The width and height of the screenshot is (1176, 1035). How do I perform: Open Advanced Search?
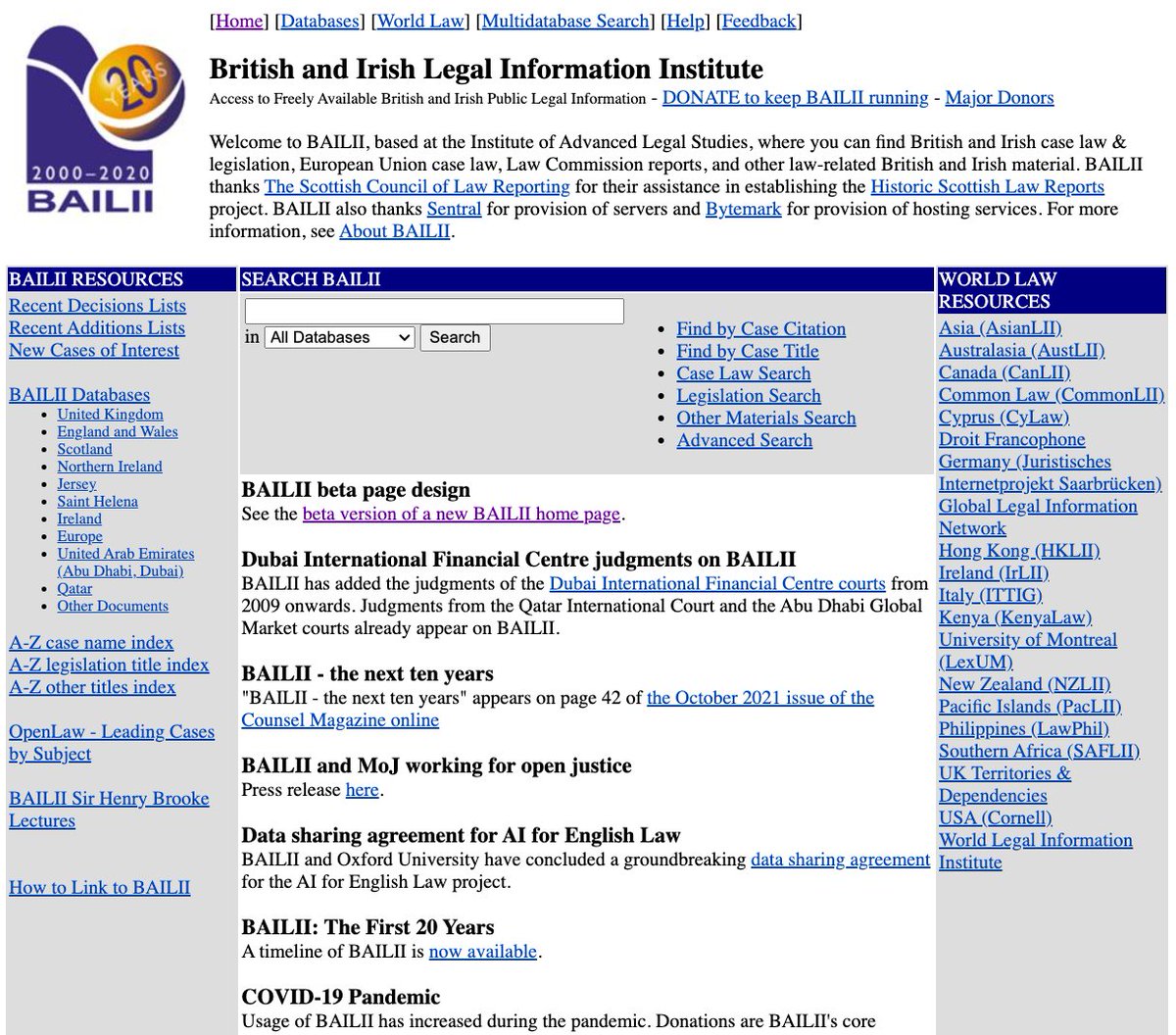coord(744,440)
